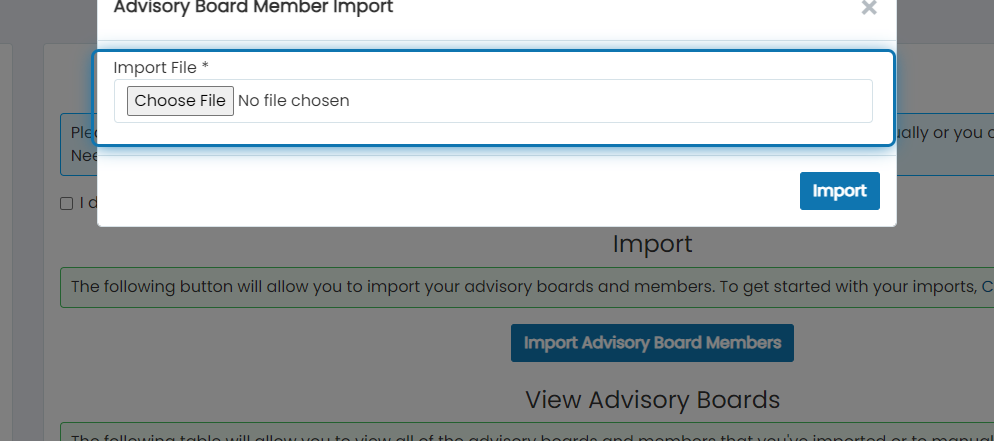Click the blue Import button in dialog
Viewport: 994px width, 441px height.
(x=839, y=191)
